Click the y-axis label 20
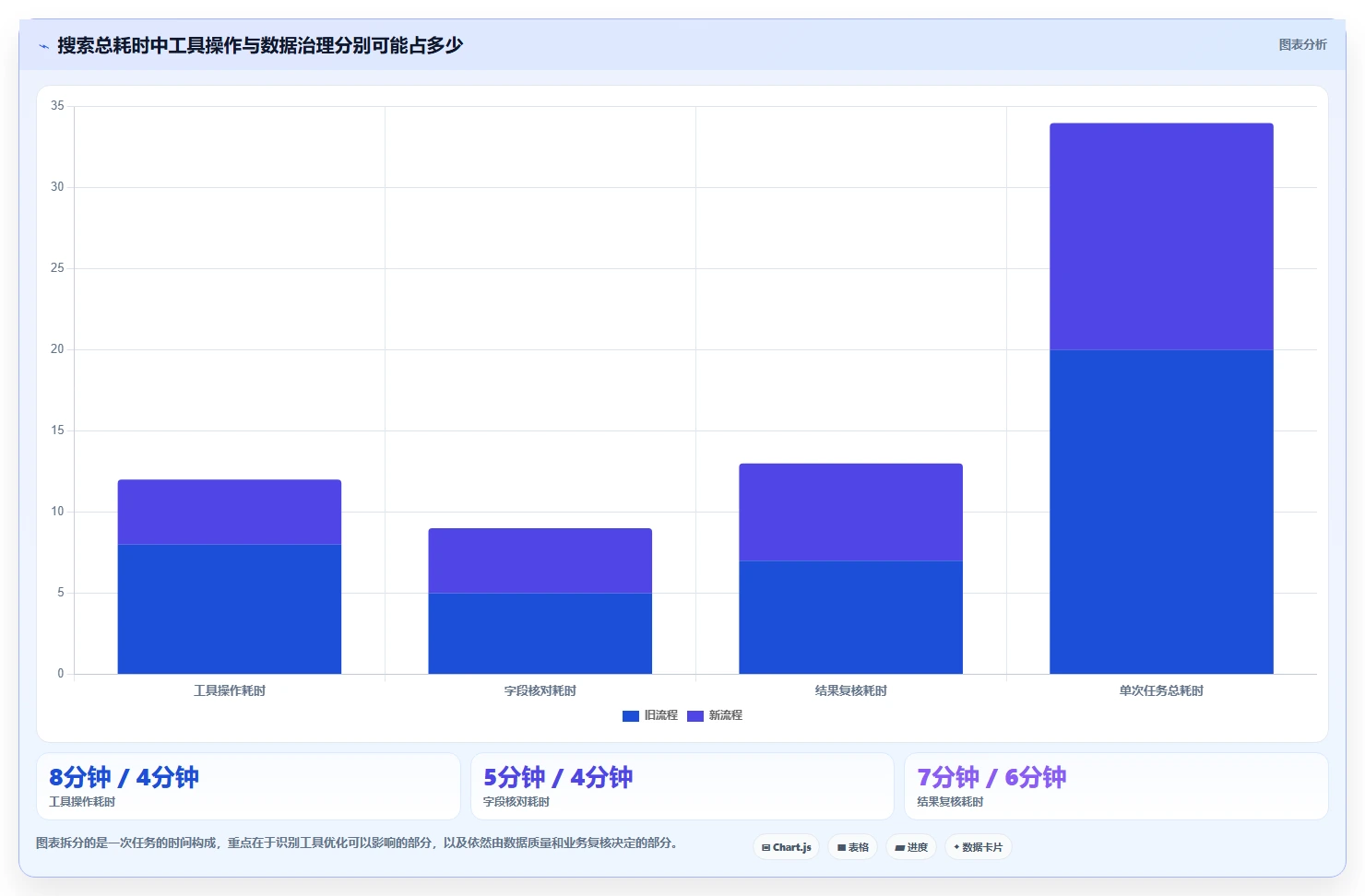This screenshot has width=1365, height=896. tap(57, 349)
